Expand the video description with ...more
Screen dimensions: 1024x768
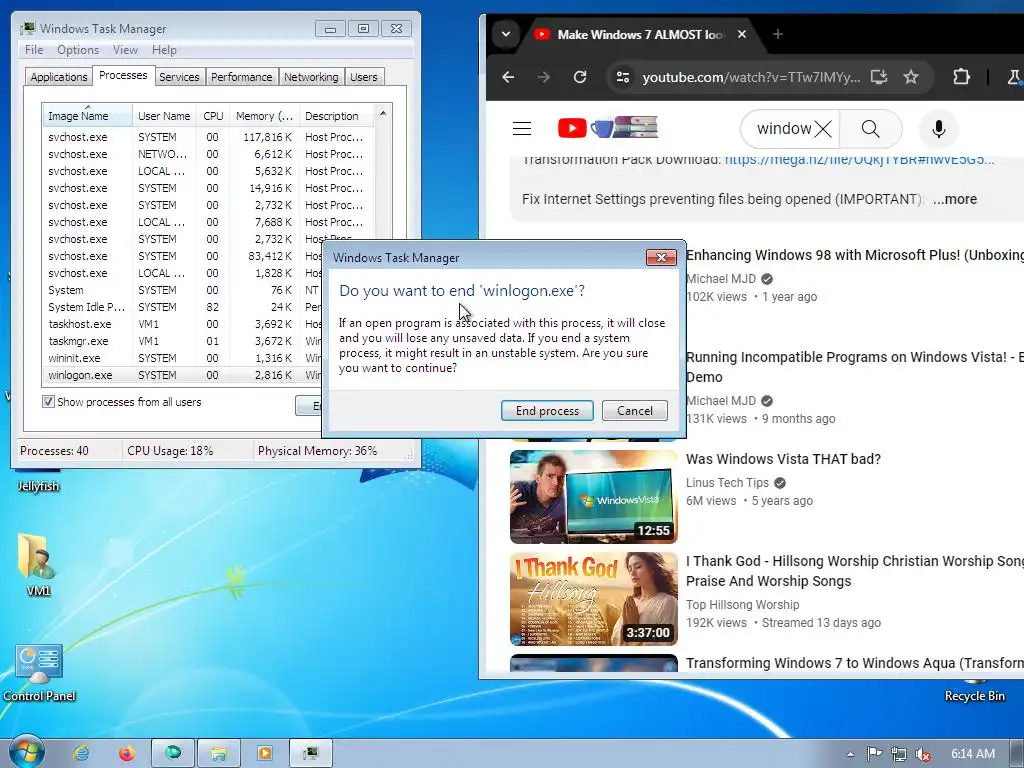pyautogui.click(x=955, y=199)
